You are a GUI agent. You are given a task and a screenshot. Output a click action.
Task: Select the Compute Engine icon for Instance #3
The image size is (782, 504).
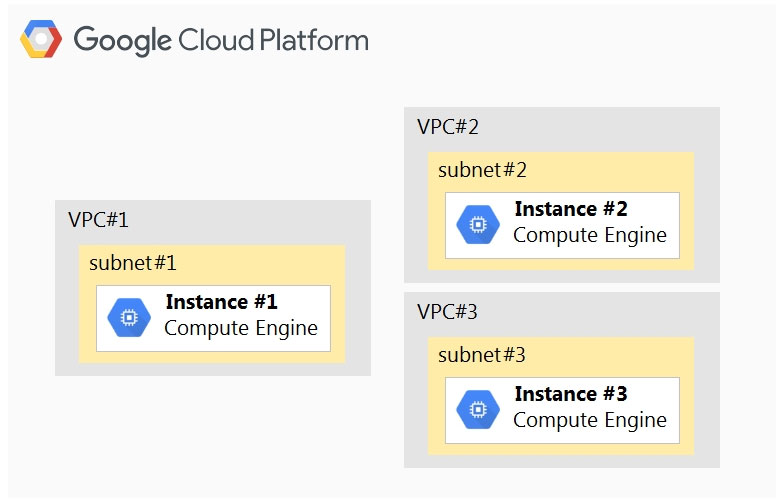click(x=477, y=410)
